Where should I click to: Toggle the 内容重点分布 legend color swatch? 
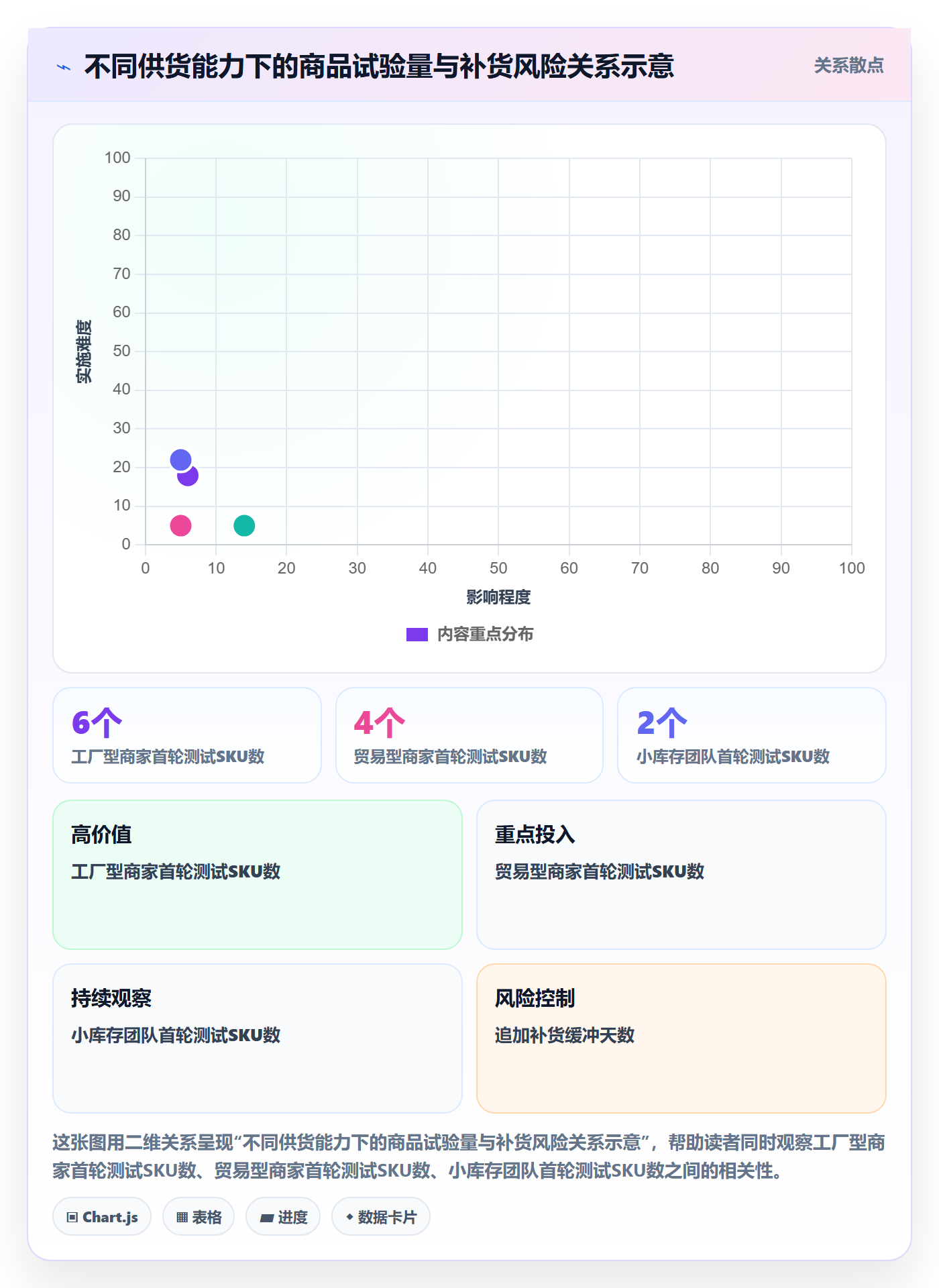[417, 635]
